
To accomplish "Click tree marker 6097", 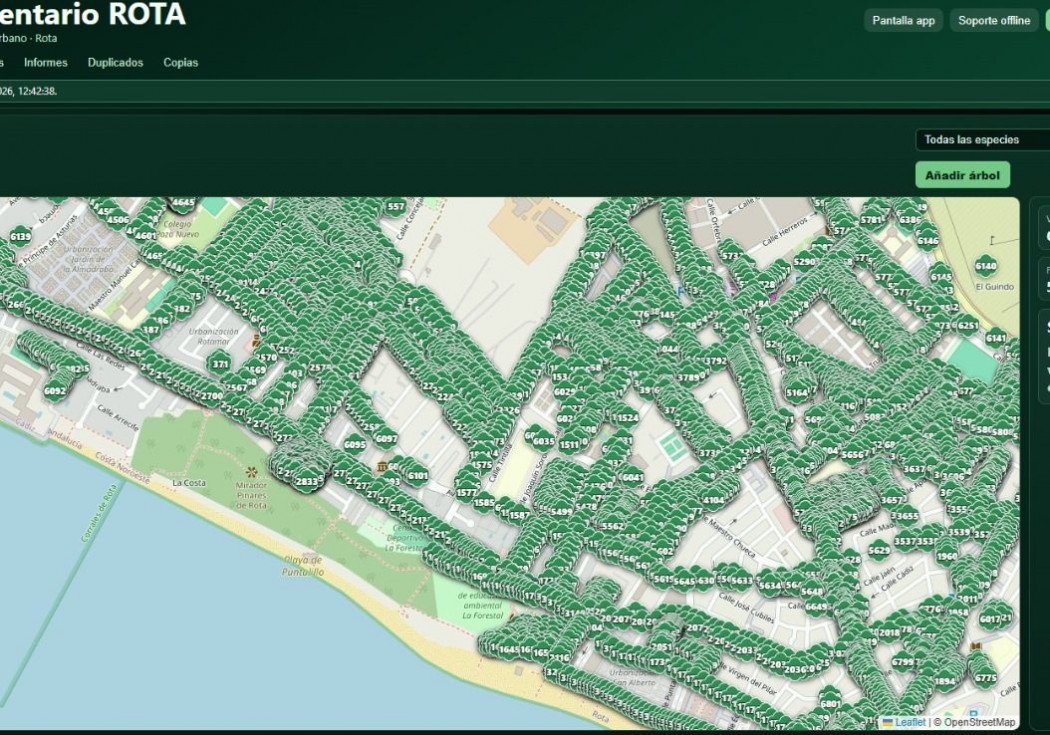I will click(x=386, y=438).
